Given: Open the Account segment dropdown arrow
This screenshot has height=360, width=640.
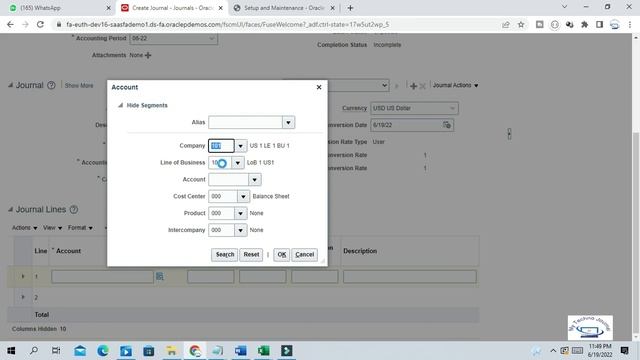Looking at the screenshot, I should click(254, 180).
